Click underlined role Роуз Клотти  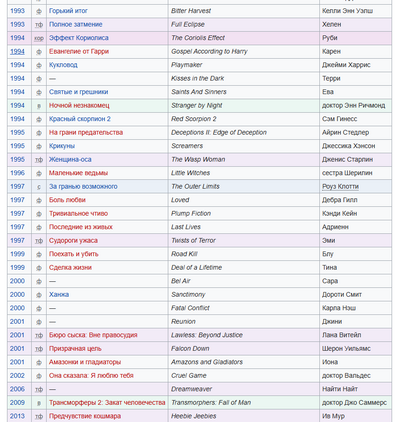click(340, 186)
